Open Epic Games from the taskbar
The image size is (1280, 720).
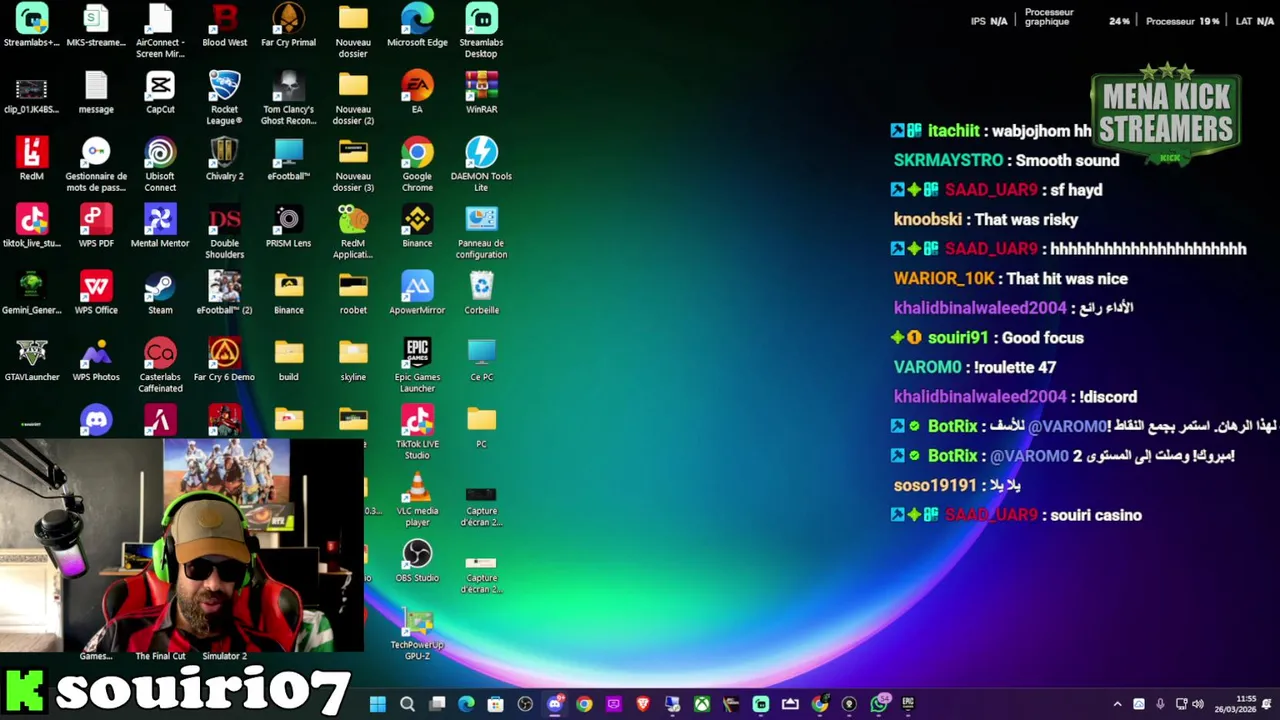(908, 704)
